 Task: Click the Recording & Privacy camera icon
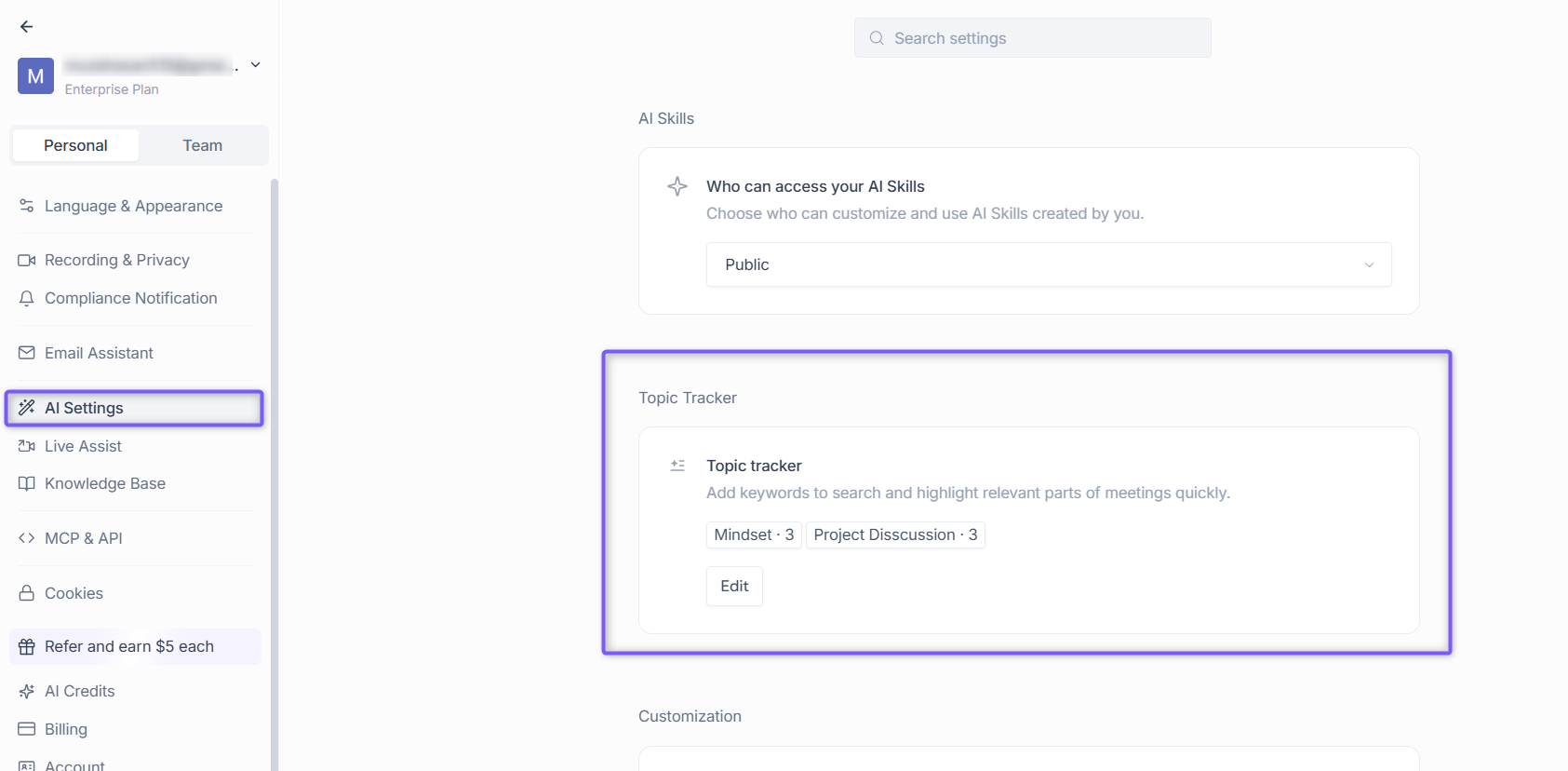27,260
